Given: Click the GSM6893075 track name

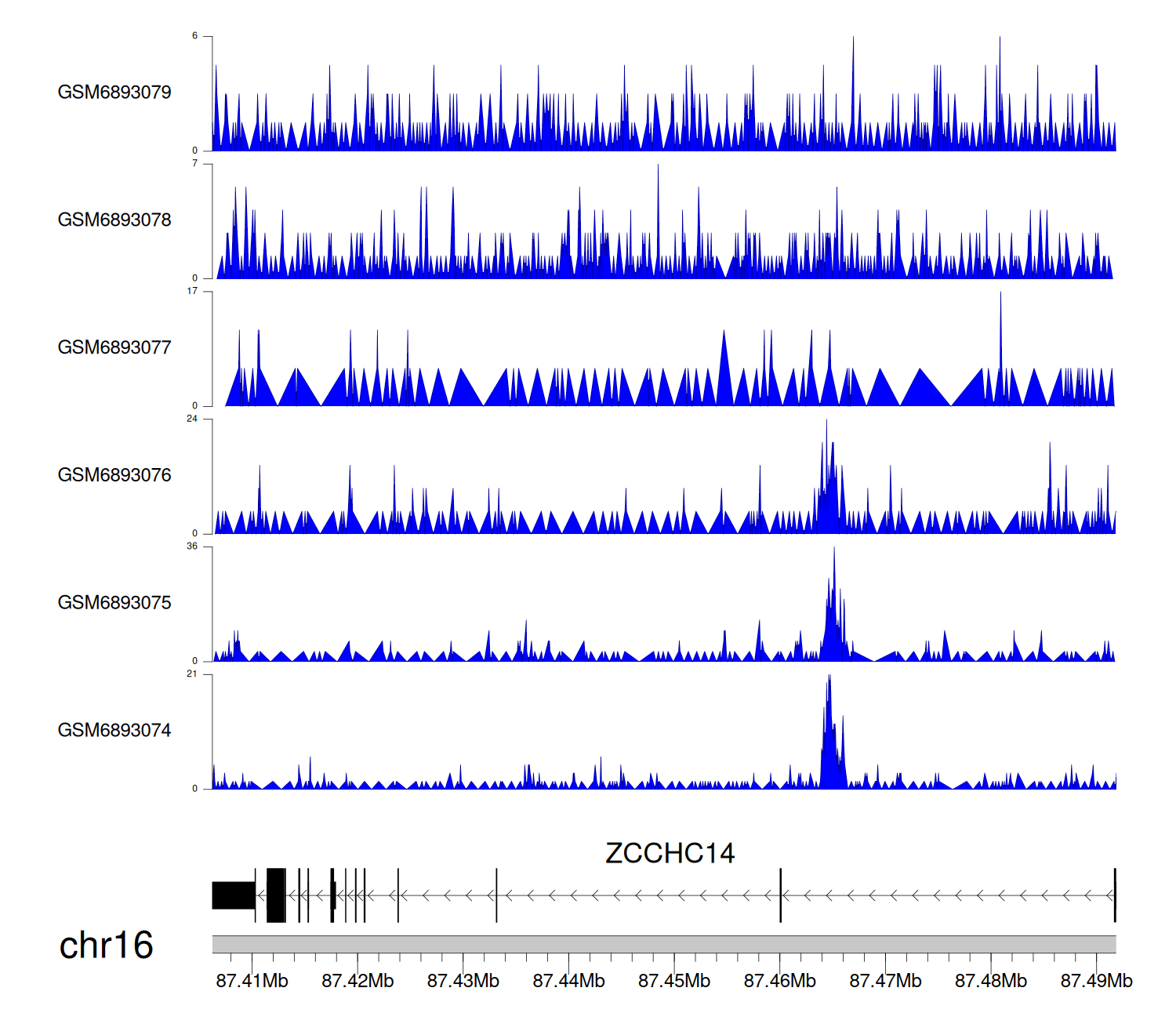Looking at the screenshot, I should coord(114,603).
